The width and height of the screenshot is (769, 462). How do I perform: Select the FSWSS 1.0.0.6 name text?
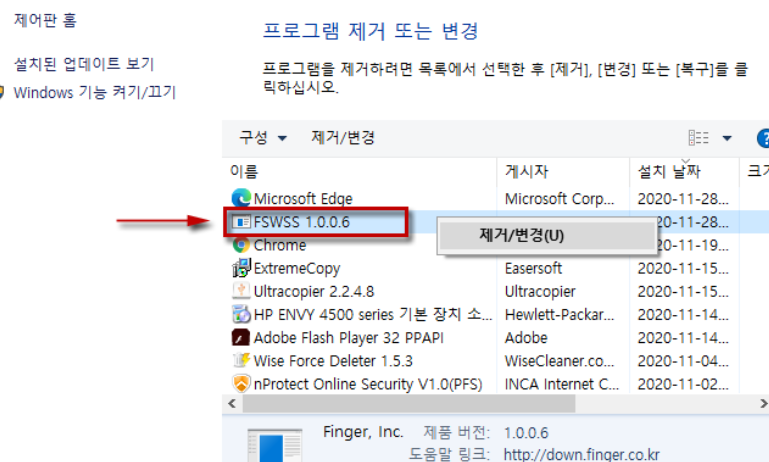tap(302, 222)
